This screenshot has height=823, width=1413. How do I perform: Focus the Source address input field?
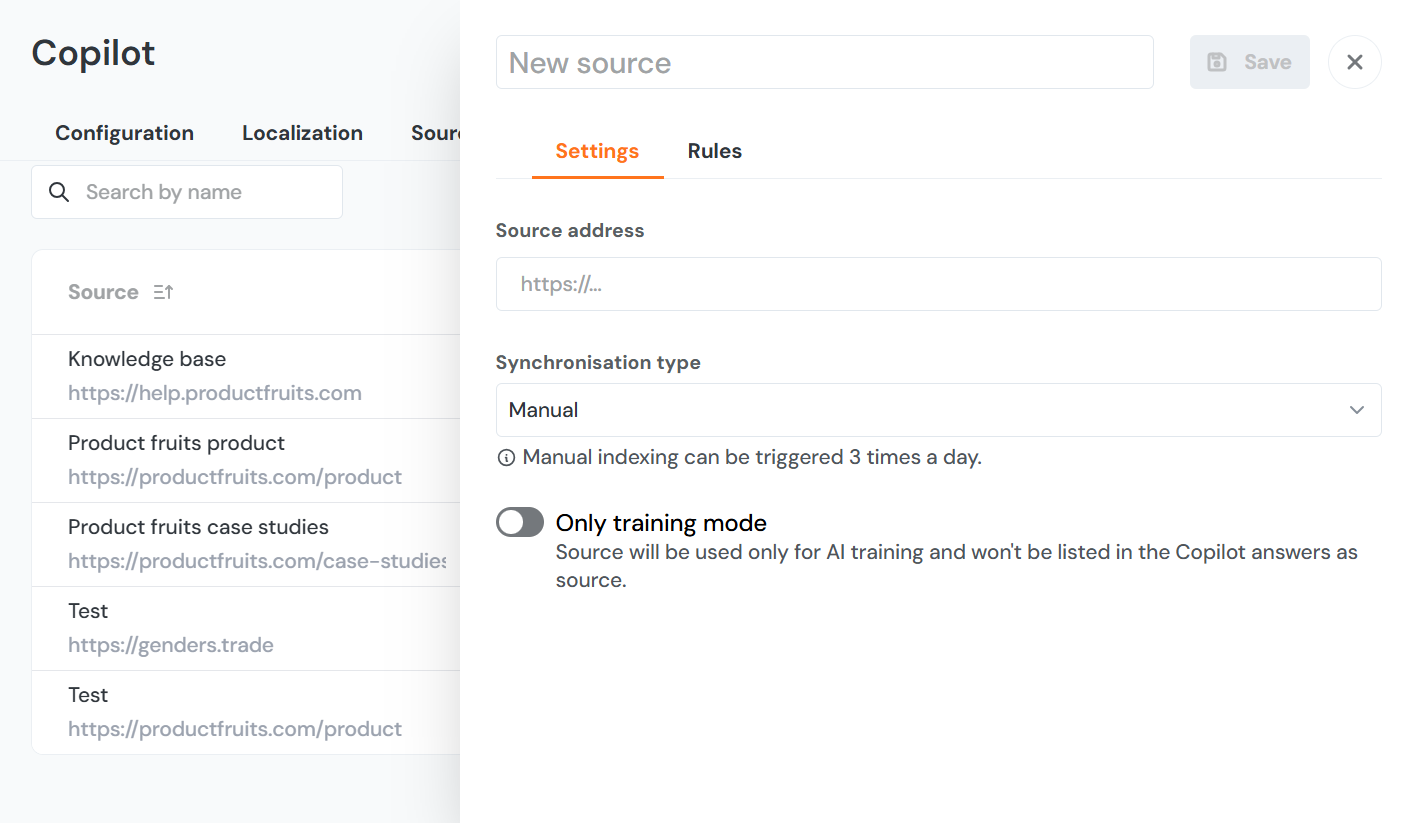937,284
